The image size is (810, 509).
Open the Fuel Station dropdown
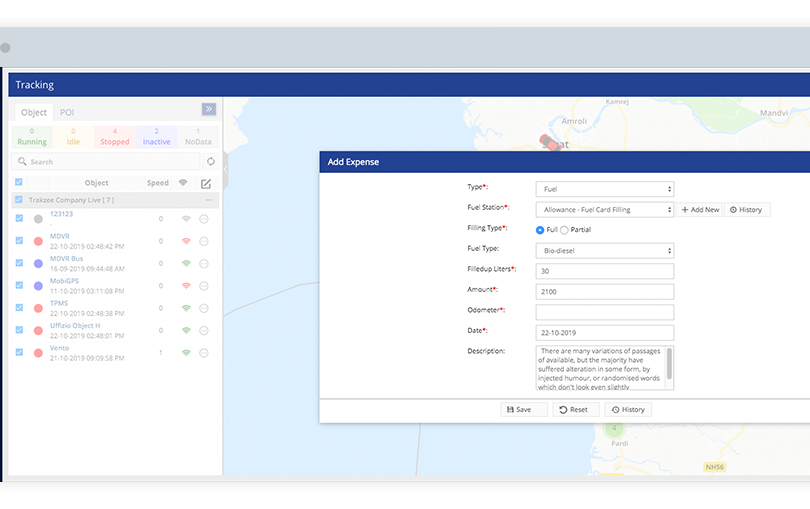[604, 209]
